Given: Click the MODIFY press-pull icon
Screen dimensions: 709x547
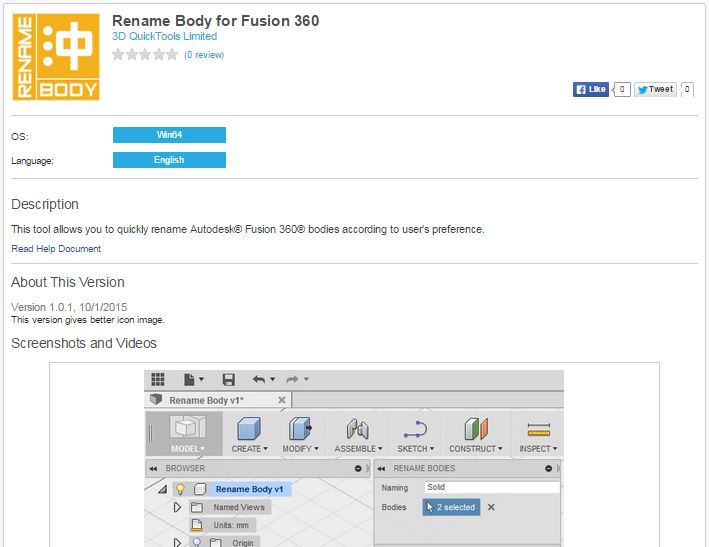Looking at the screenshot, I should coord(300,428).
